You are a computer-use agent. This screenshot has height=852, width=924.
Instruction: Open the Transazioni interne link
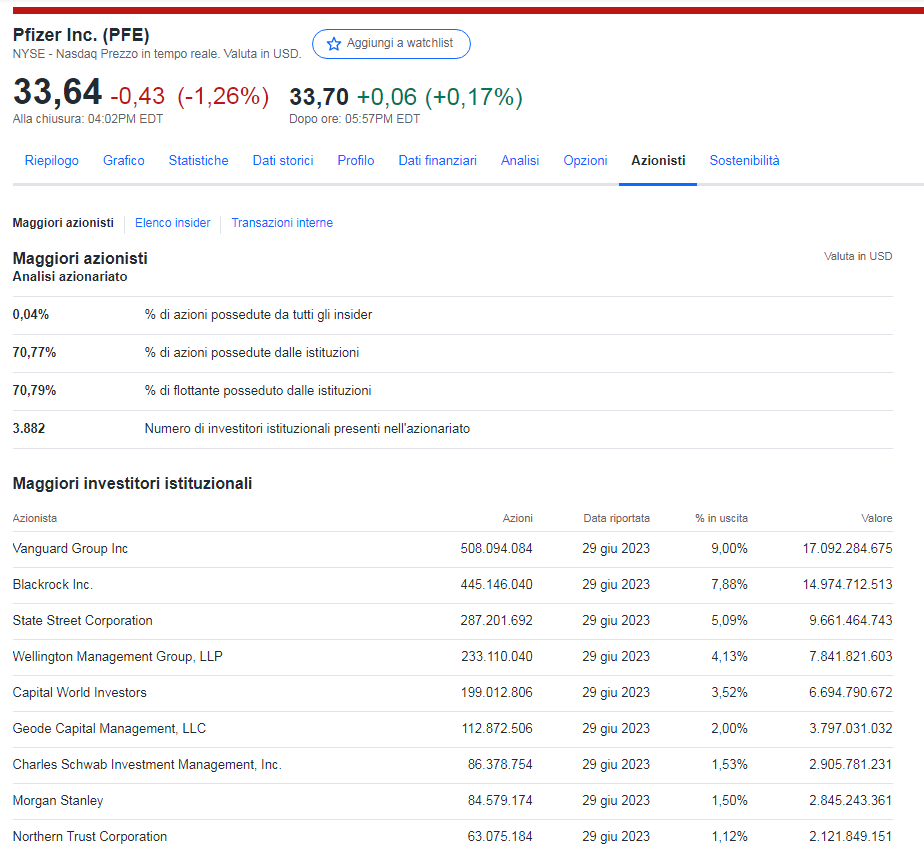click(x=282, y=223)
